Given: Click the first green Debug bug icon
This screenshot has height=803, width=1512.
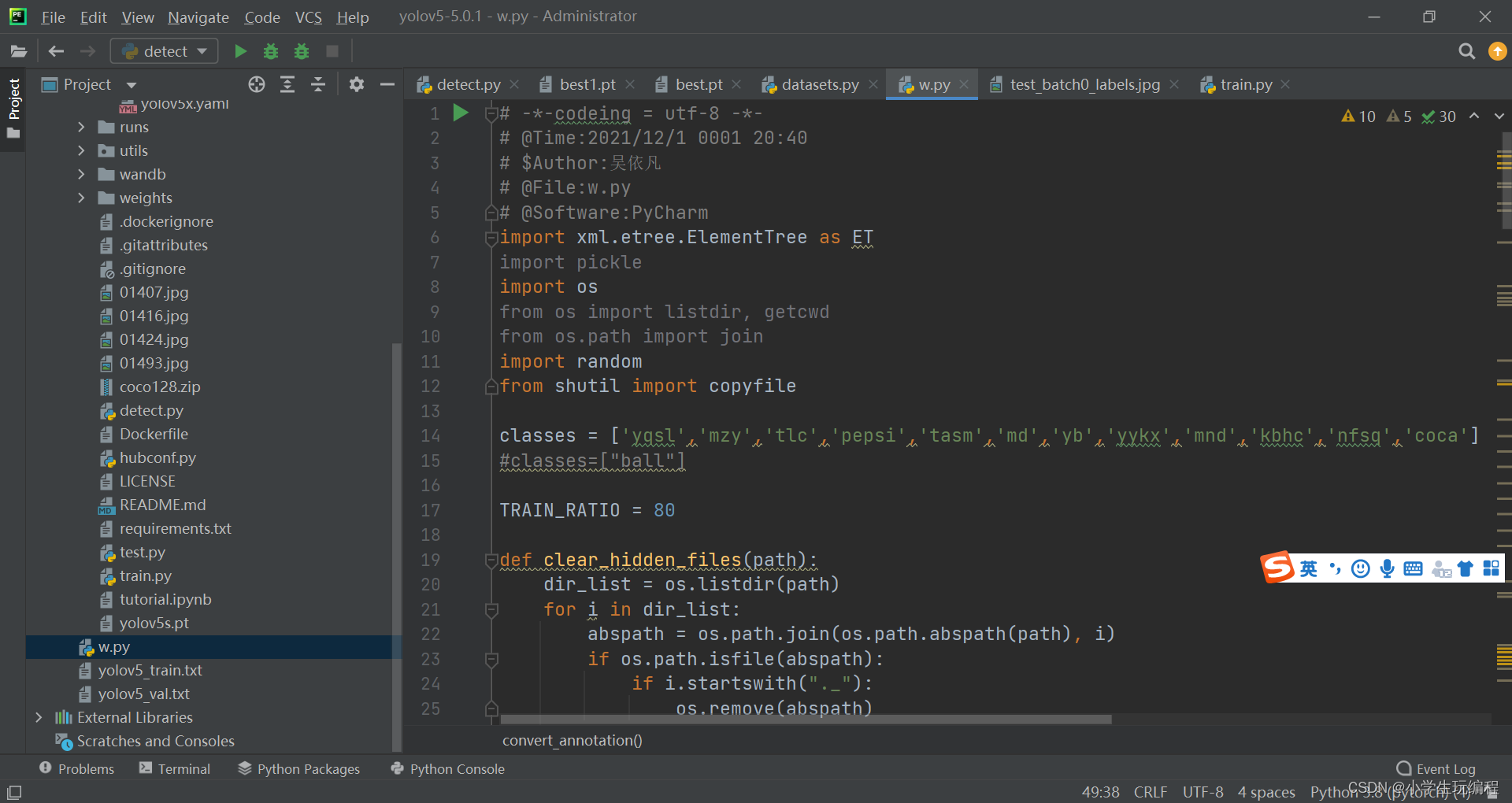Looking at the screenshot, I should (x=271, y=51).
